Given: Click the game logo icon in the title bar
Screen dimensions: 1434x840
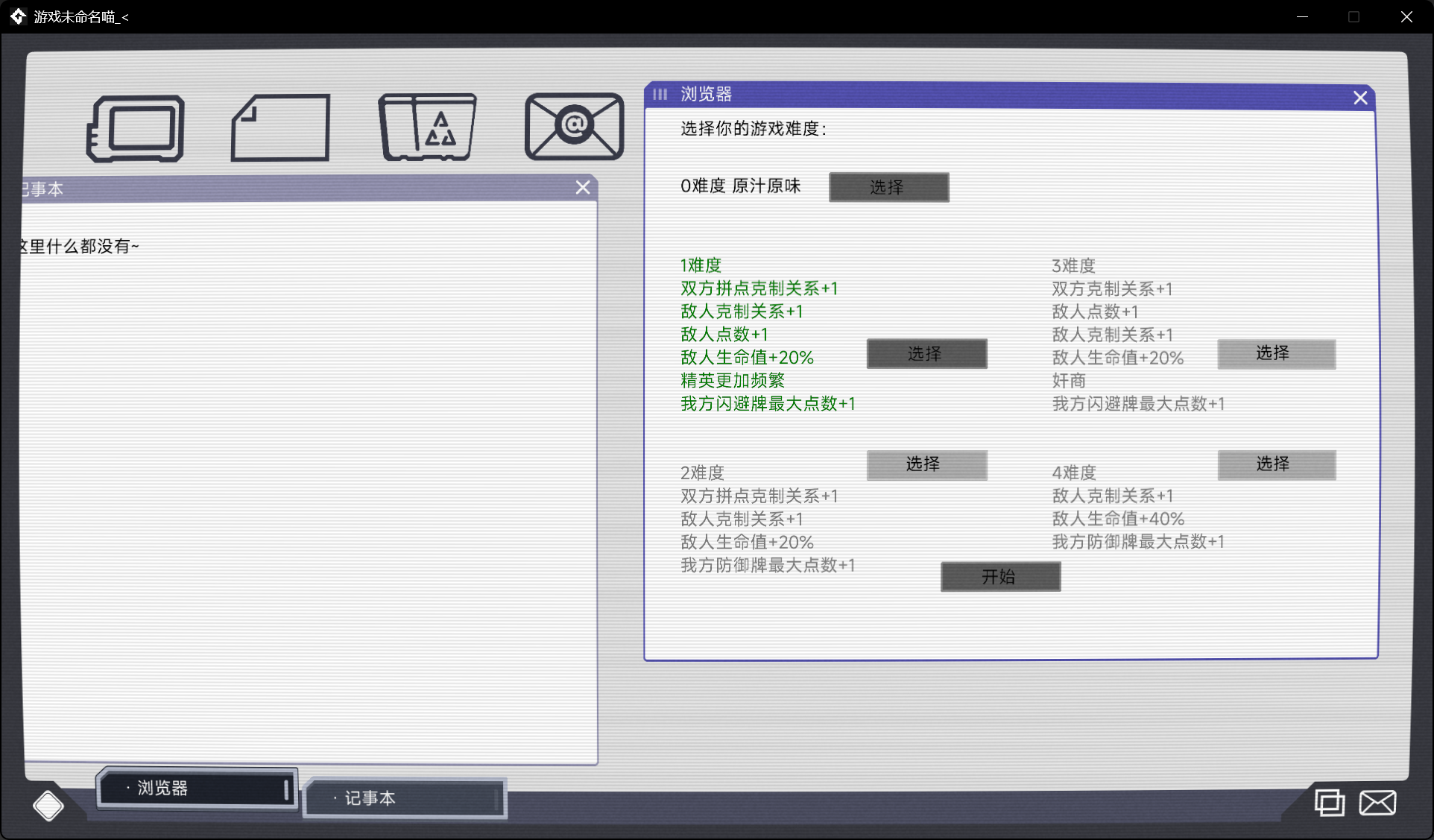Looking at the screenshot, I should pyautogui.click(x=17, y=16).
